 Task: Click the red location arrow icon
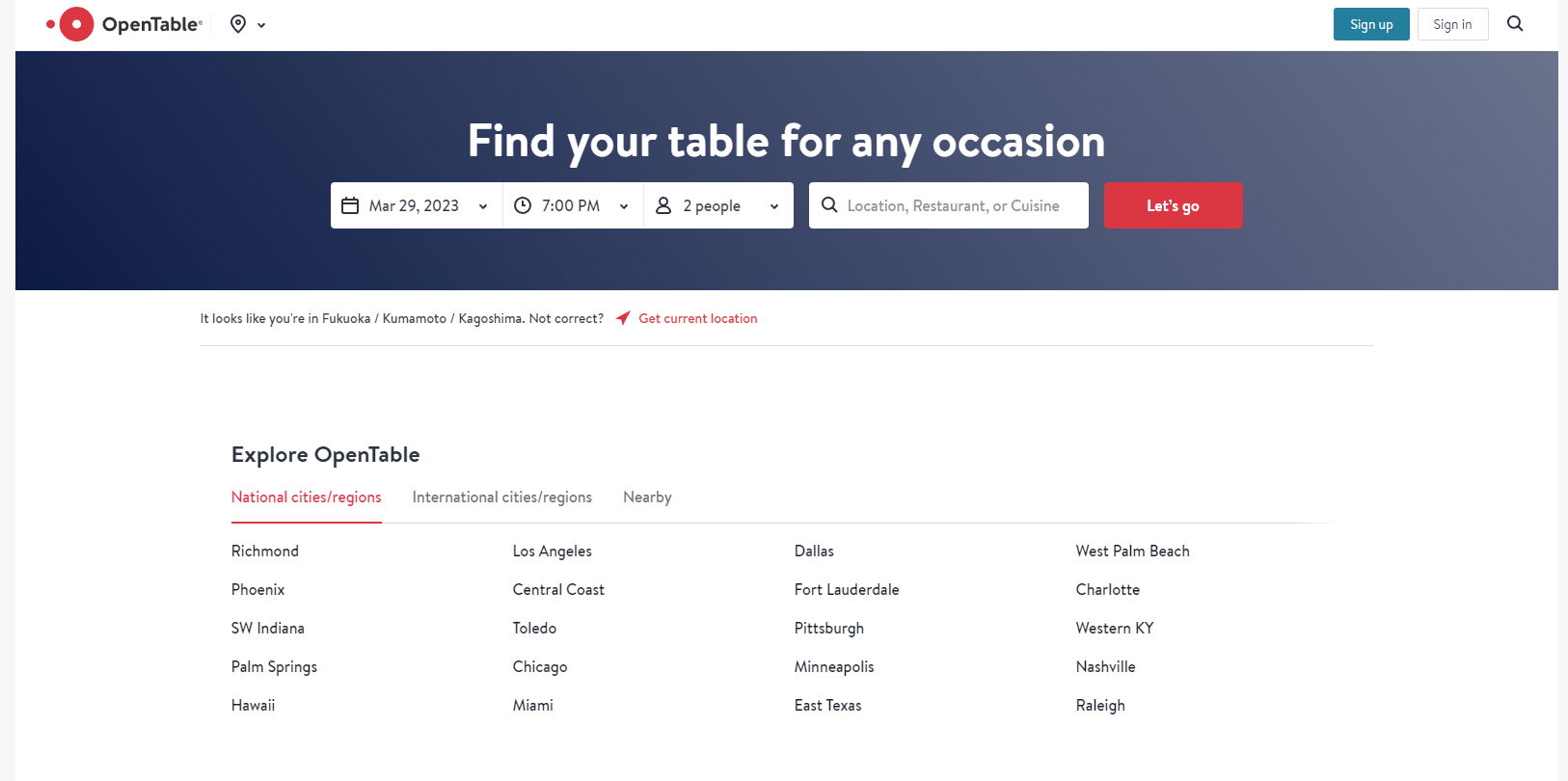[623, 318]
